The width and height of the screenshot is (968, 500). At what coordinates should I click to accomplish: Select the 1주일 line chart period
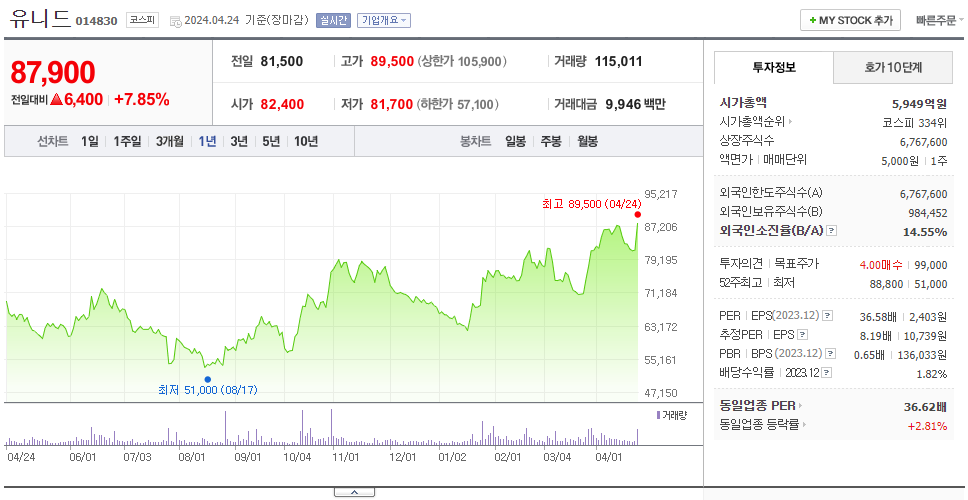point(127,141)
